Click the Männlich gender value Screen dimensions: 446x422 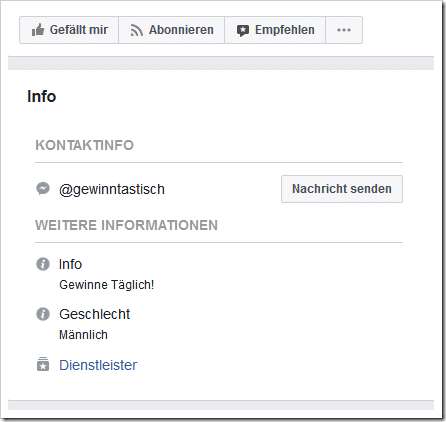coord(83,335)
